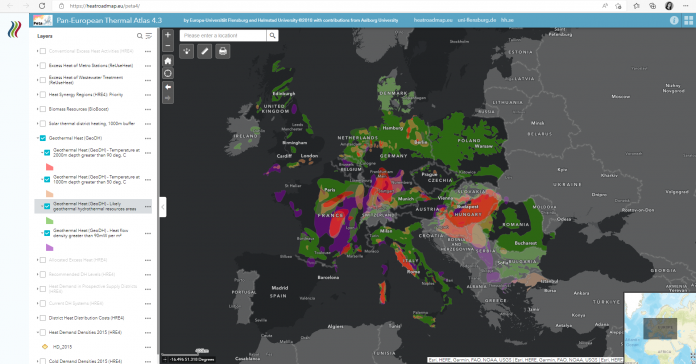Uncheck Temperature at 2000m depth sublayer
The image size is (696, 364).
click(x=47, y=153)
